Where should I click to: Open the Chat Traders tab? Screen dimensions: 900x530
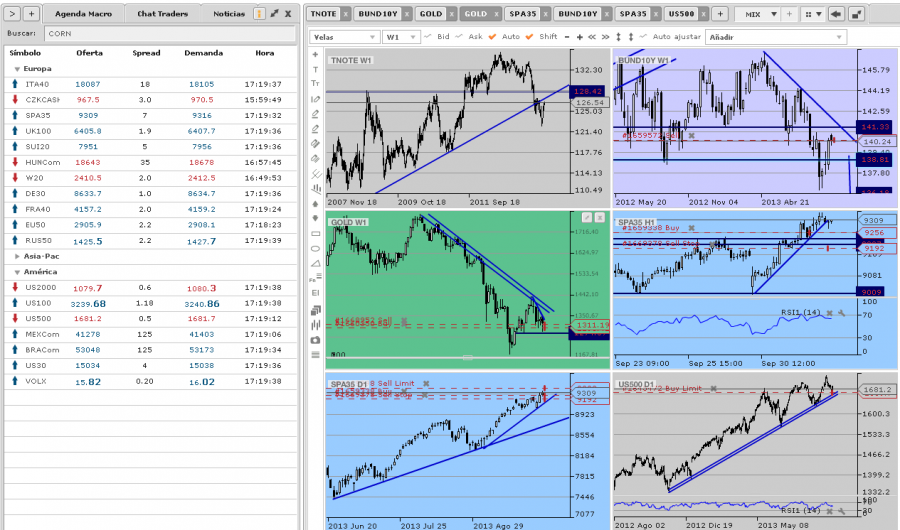(x=163, y=14)
